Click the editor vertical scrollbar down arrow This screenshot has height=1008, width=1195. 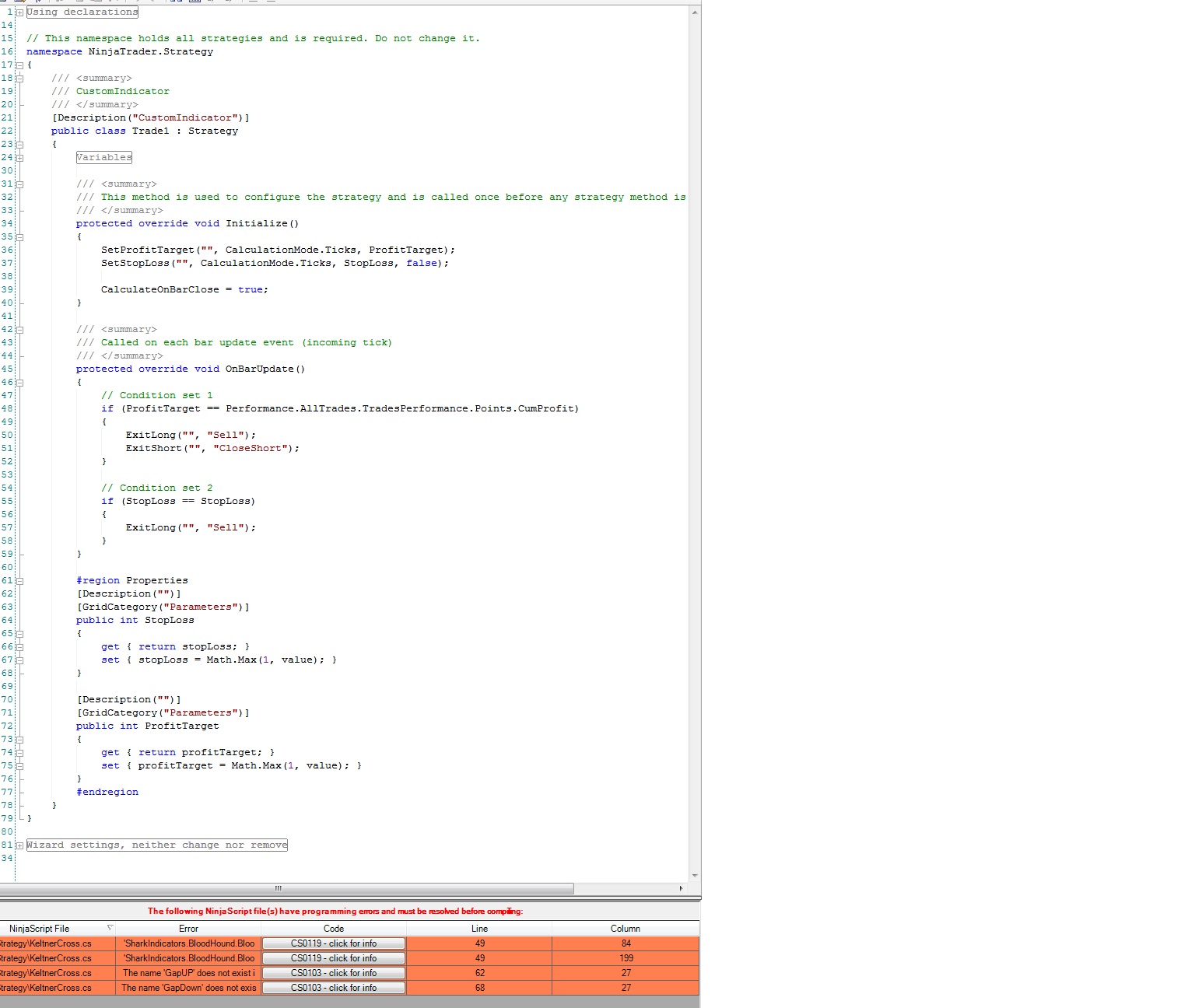tap(695, 876)
